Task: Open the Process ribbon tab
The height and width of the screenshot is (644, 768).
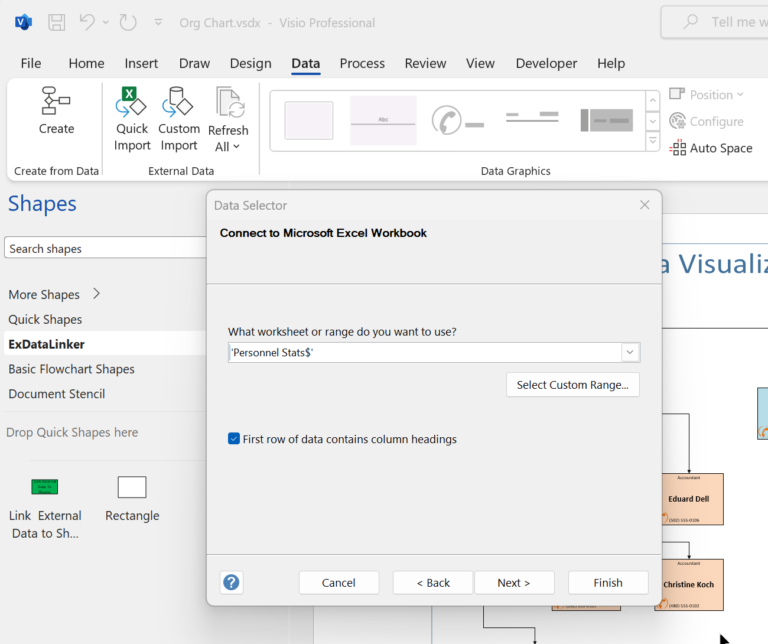Action: (x=362, y=63)
